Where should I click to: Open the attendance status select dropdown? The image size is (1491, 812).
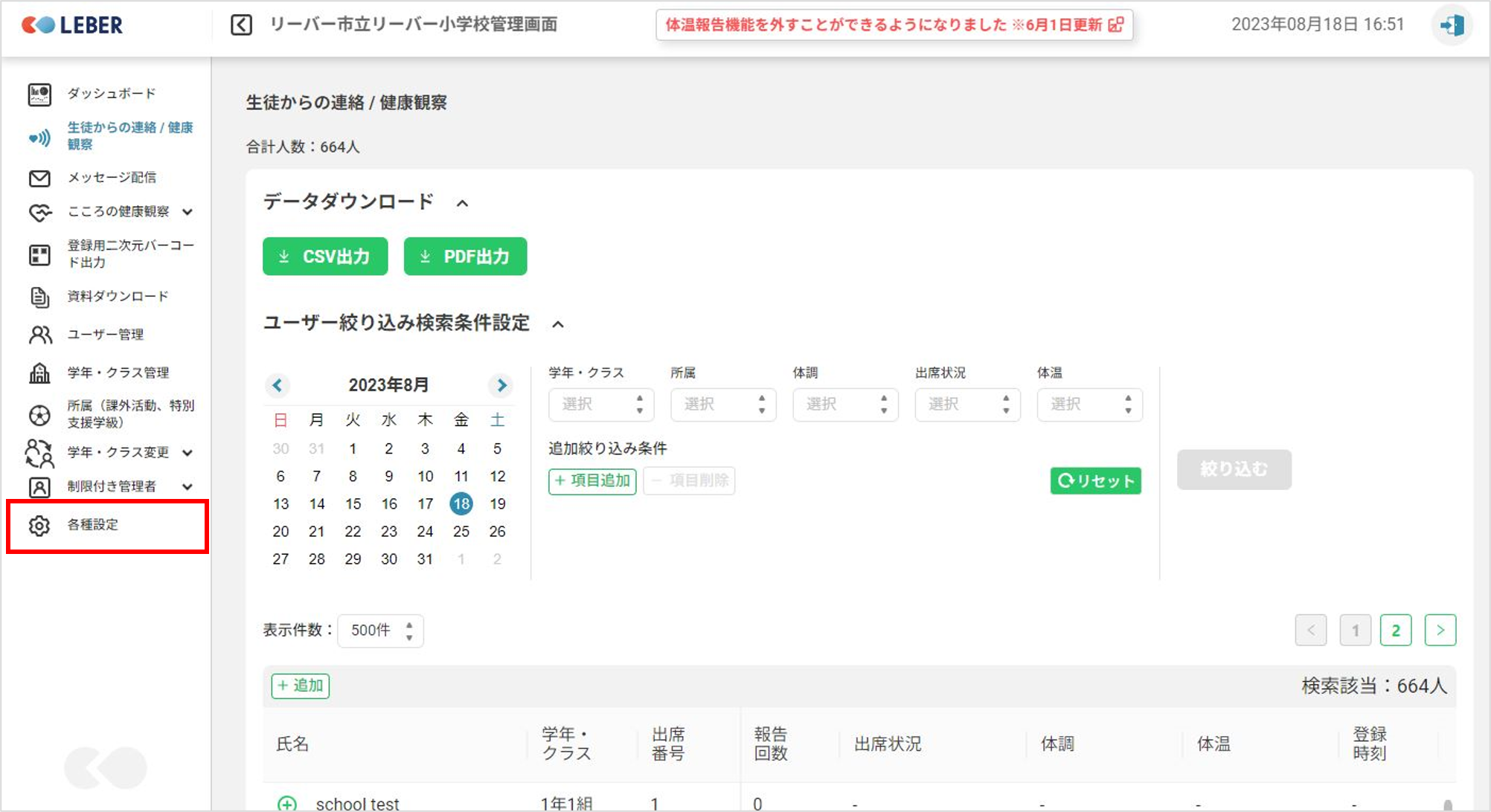[x=966, y=405]
